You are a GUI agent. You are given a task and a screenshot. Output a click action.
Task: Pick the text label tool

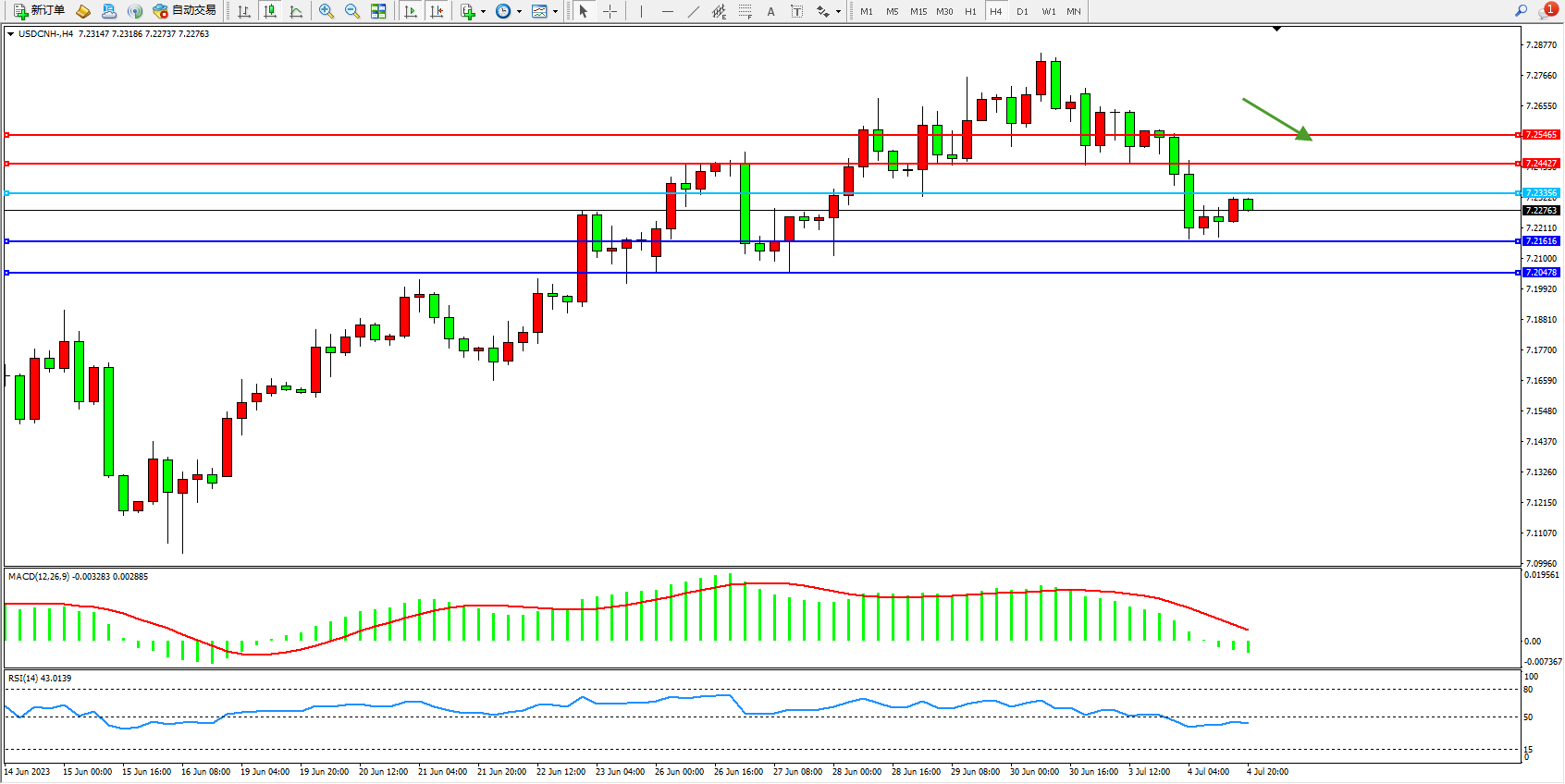(x=797, y=11)
